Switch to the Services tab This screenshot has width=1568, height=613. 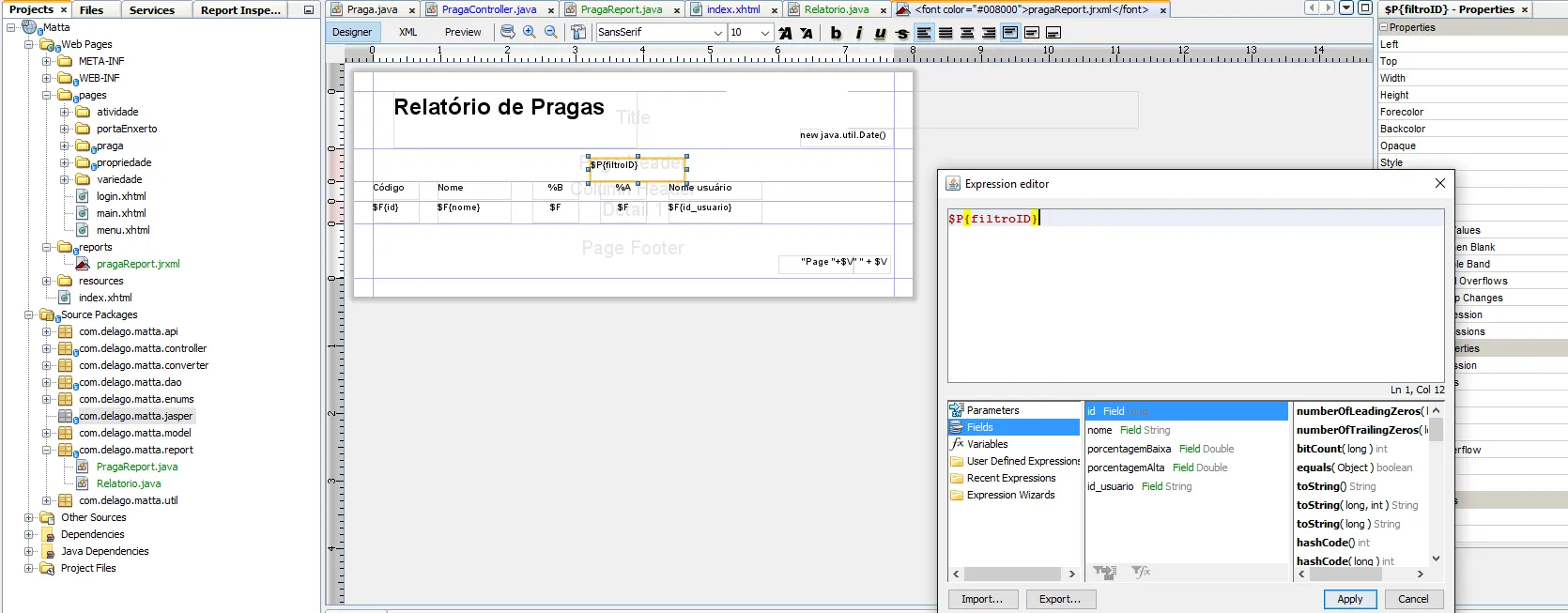pyautogui.click(x=152, y=9)
